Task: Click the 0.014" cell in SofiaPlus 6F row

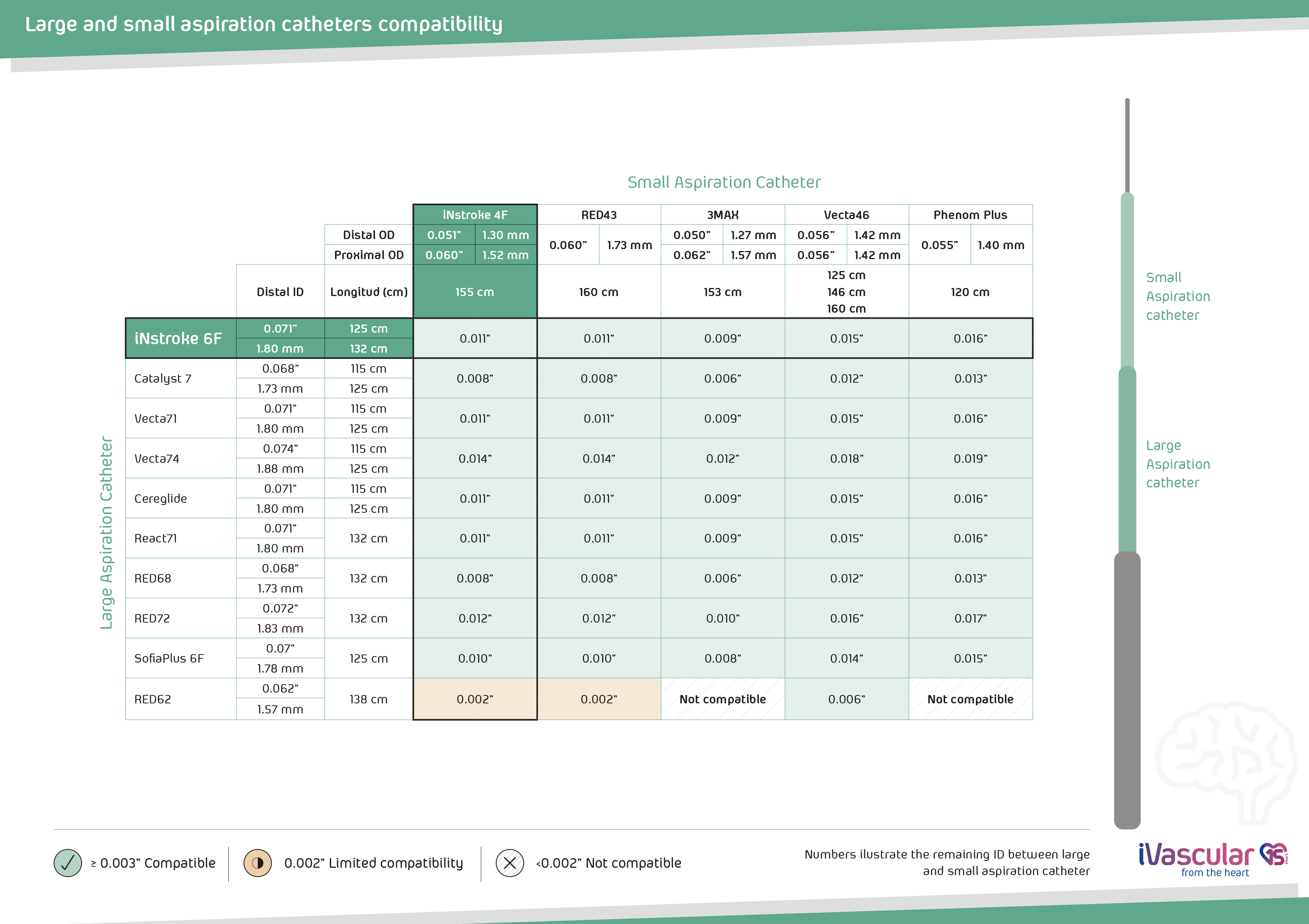Action: pyautogui.click(x=846, y=658)
